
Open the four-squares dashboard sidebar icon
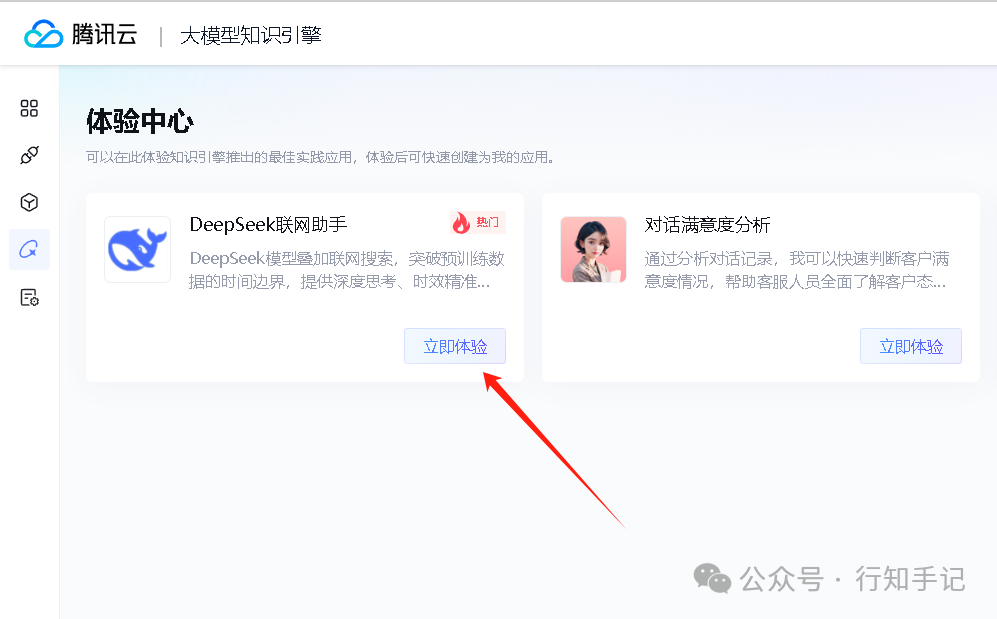coord(29,108)
